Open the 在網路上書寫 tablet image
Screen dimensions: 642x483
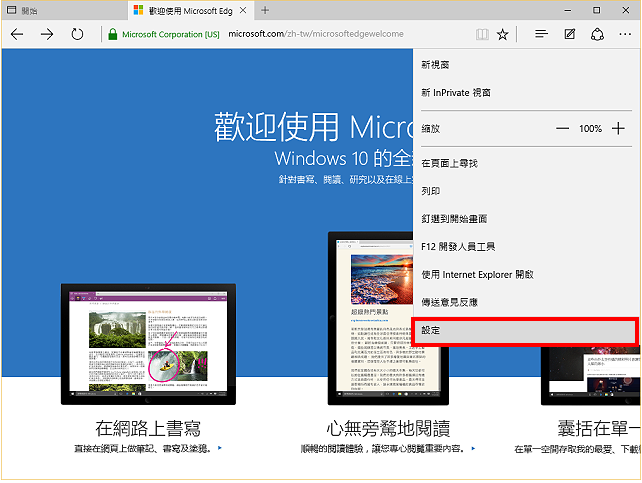(148, 344)
